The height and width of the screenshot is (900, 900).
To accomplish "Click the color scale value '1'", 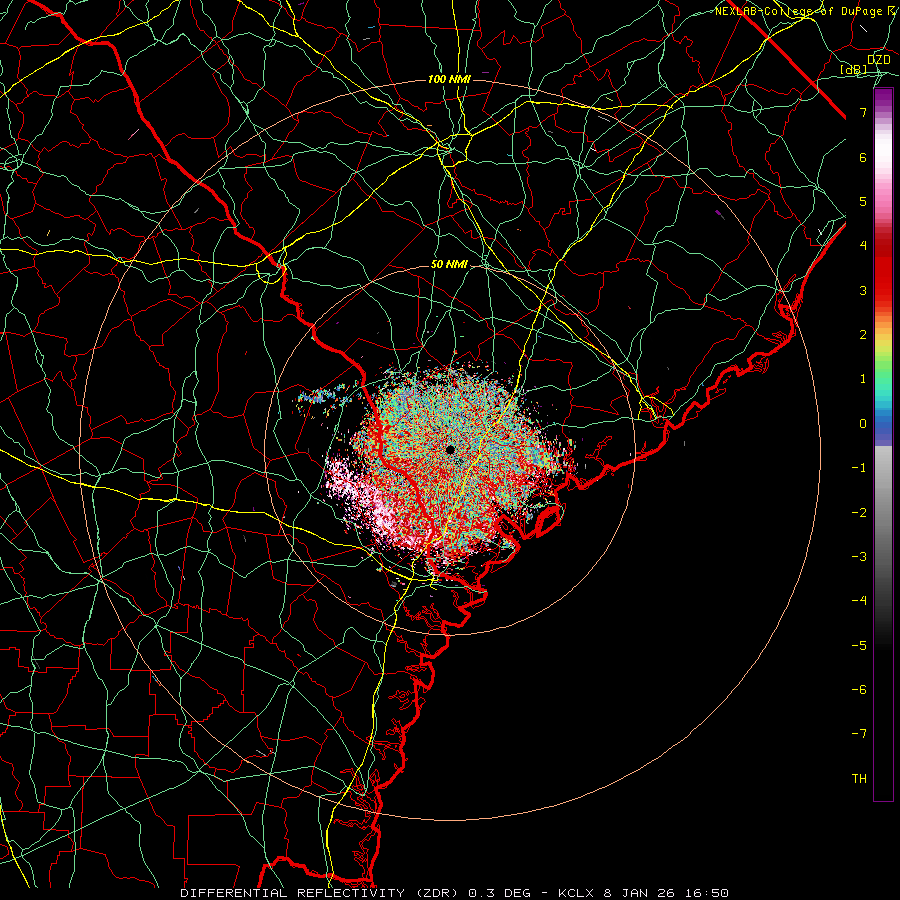I will click(863, 379).
